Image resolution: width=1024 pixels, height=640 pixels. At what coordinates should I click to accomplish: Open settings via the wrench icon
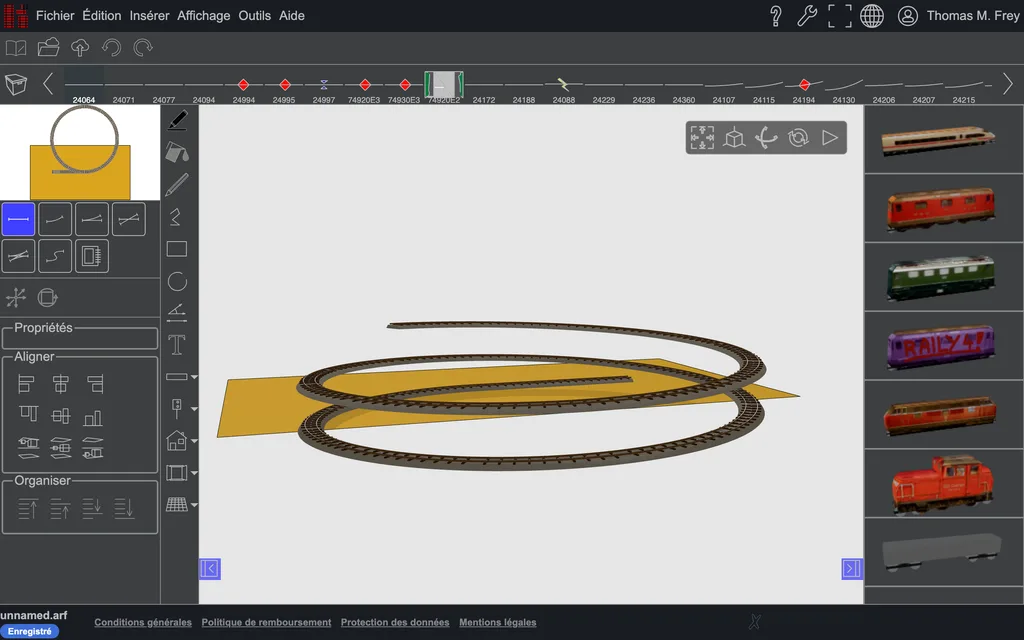coord(807,16)
